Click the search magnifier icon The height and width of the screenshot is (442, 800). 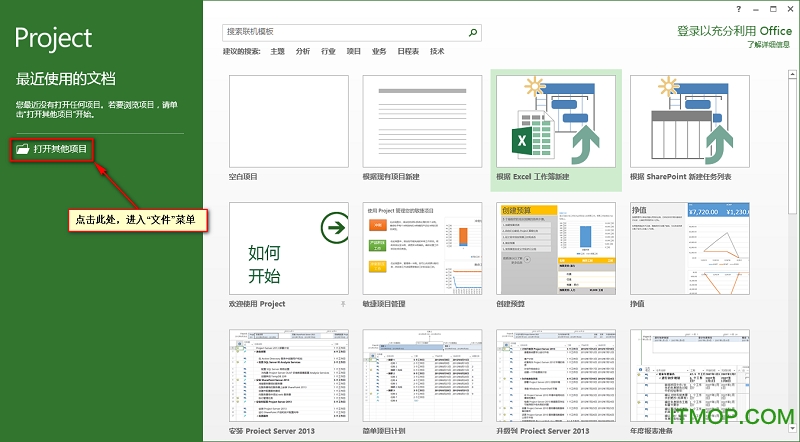coord(472,33)
